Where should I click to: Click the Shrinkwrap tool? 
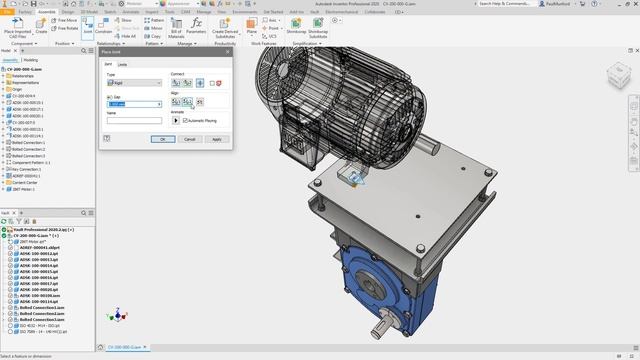296,26
